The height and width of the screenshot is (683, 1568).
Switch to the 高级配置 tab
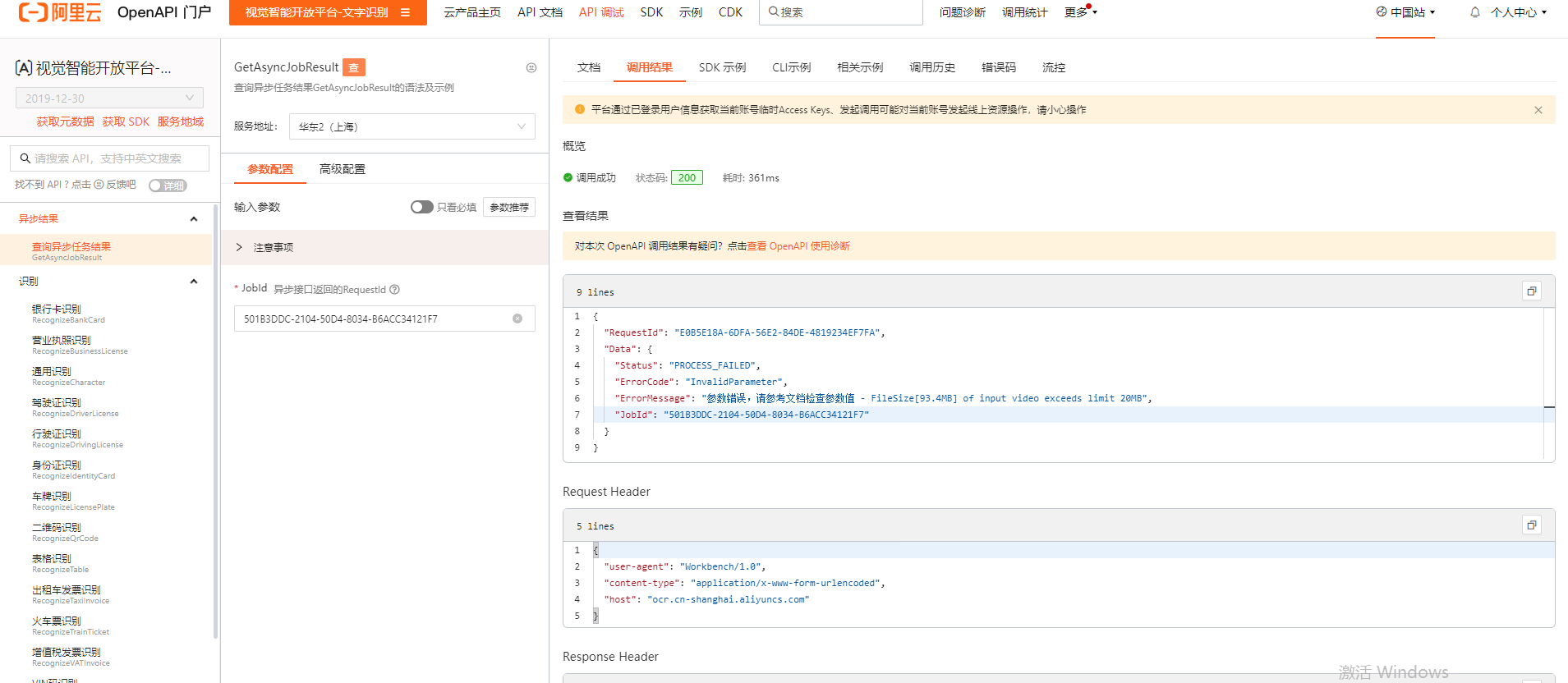pyautogui.click(x=343, y=169)
